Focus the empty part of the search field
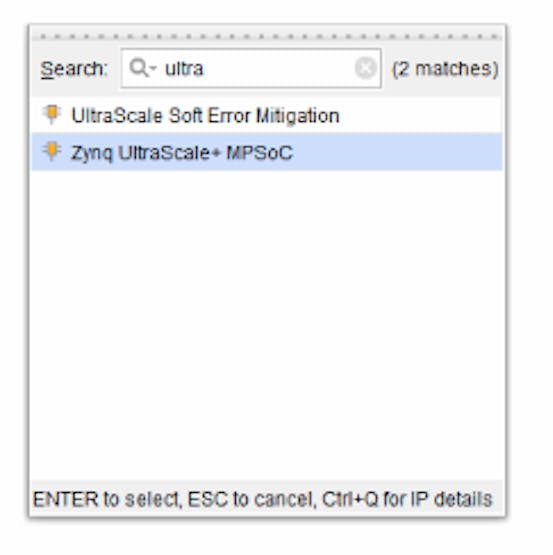This screenshot has height=555, width=553. click(x=278, y=68)
